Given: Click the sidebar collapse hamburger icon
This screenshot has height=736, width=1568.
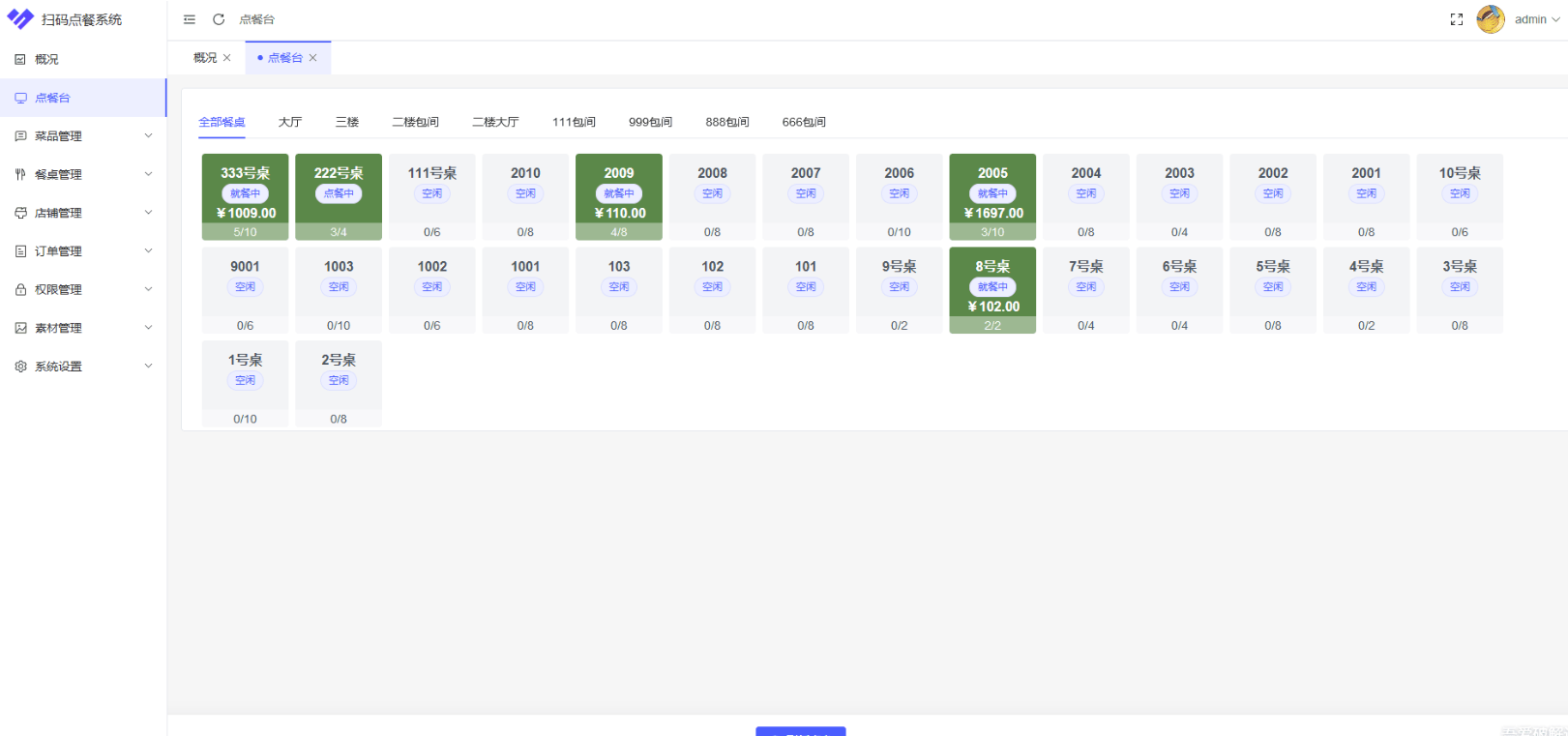Looking at the screenshot, I should pos(190,19).
